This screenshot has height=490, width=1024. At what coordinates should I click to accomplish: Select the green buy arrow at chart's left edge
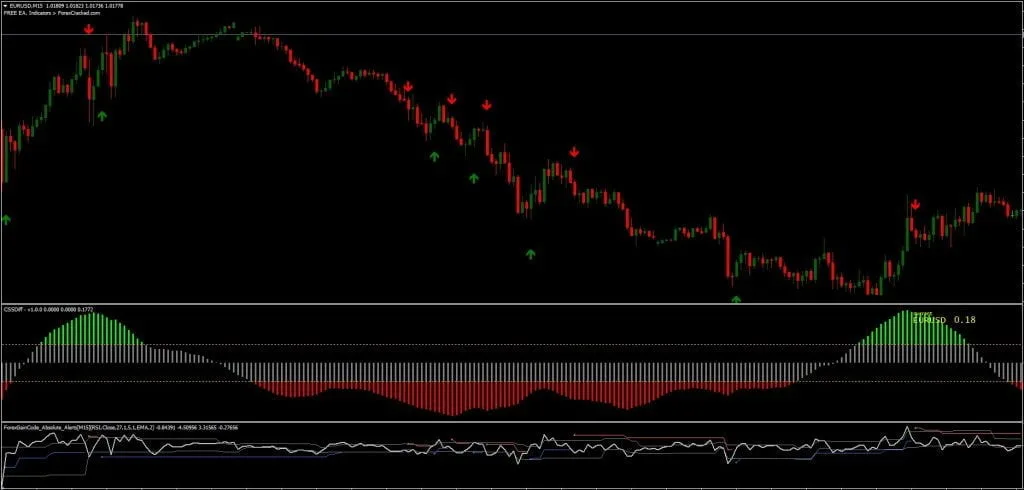(7, 220)
